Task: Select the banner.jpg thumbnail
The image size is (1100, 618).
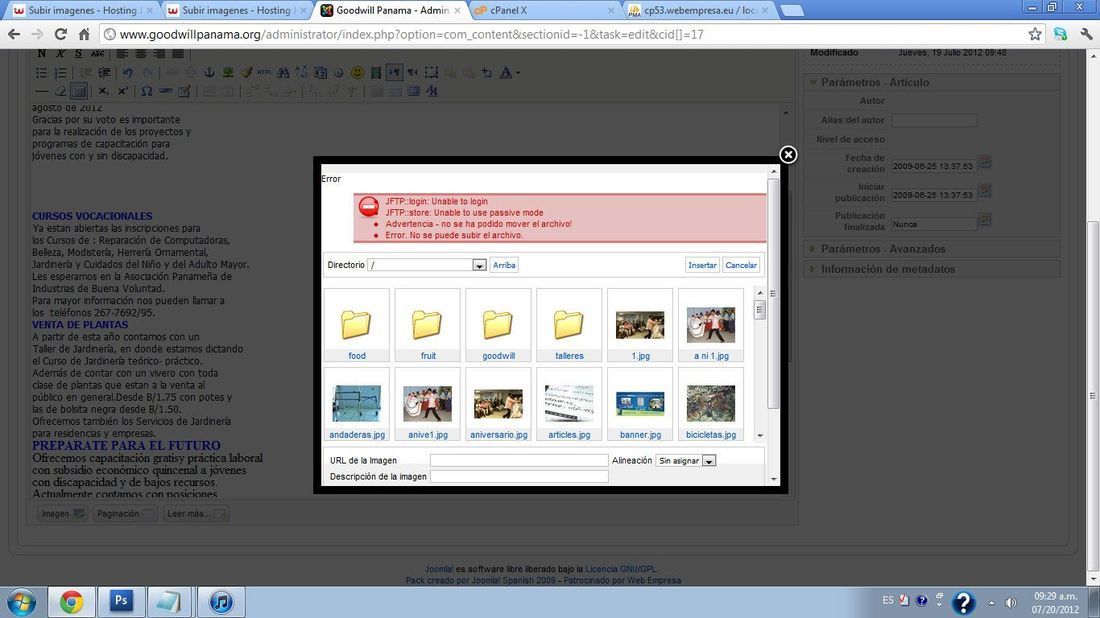Action: tap(640, 404)
